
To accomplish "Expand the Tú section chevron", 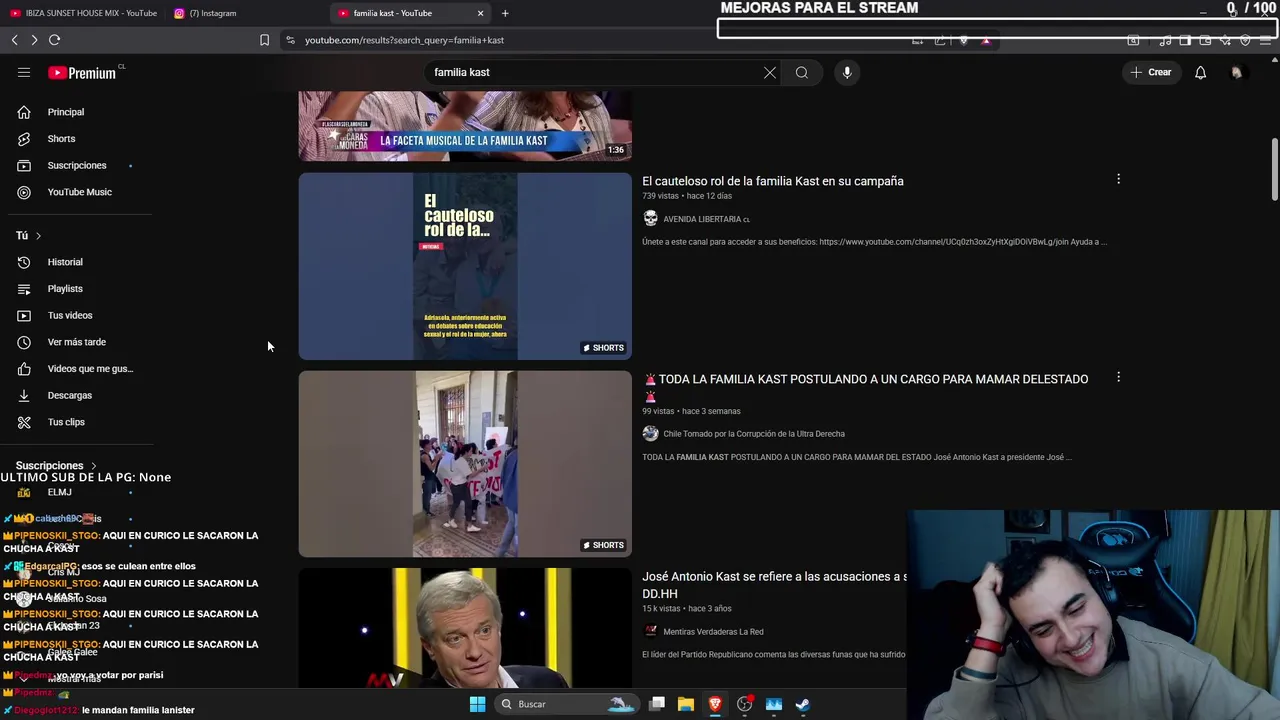I will click(38, 235).
